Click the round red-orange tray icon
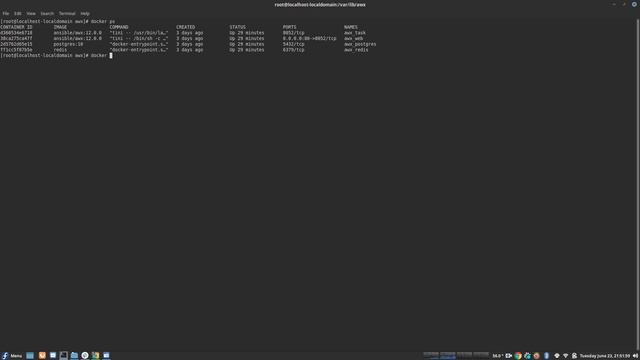Image resolution: width=640 pixels, height=360 pixels. [537, 356]
